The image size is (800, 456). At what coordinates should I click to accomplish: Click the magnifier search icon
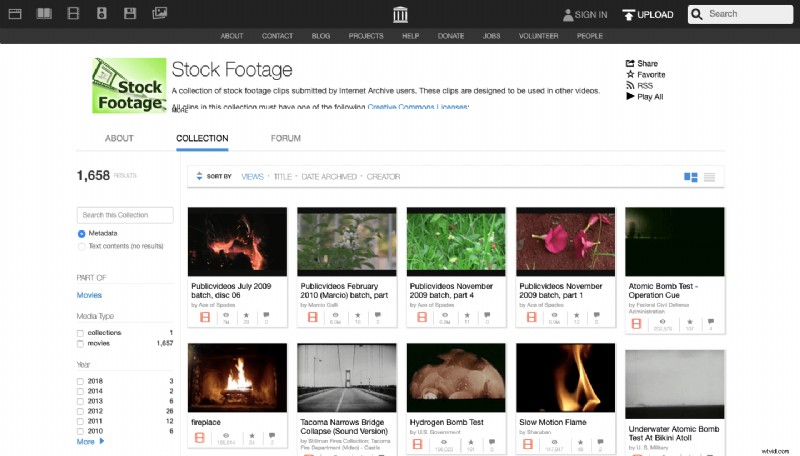pyautogui.click(x=697, y=14)
